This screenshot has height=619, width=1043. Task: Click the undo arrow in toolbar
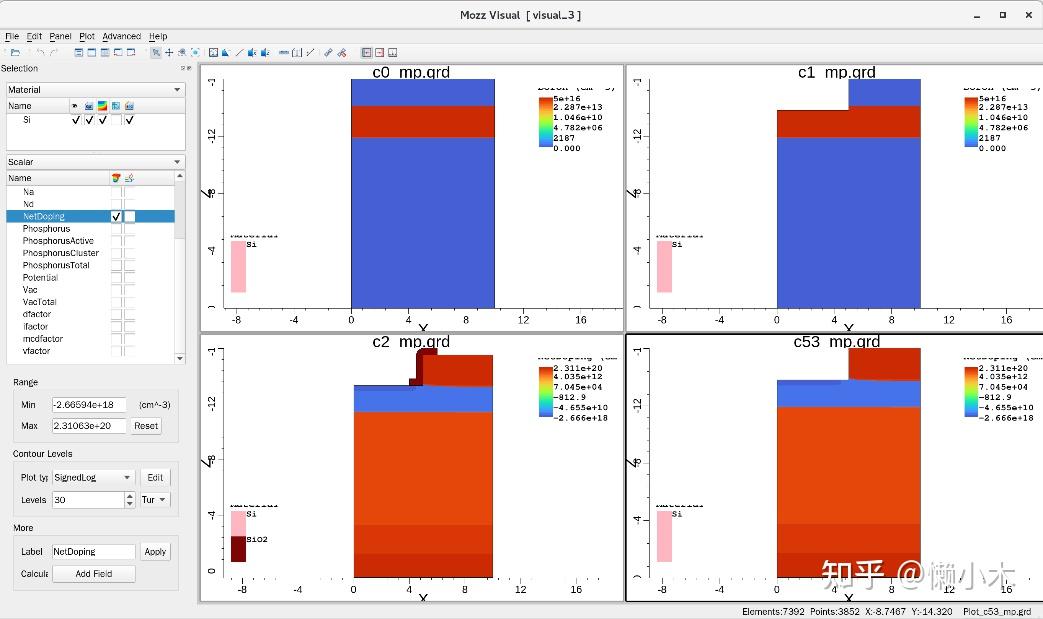click(x=41, y=53)
